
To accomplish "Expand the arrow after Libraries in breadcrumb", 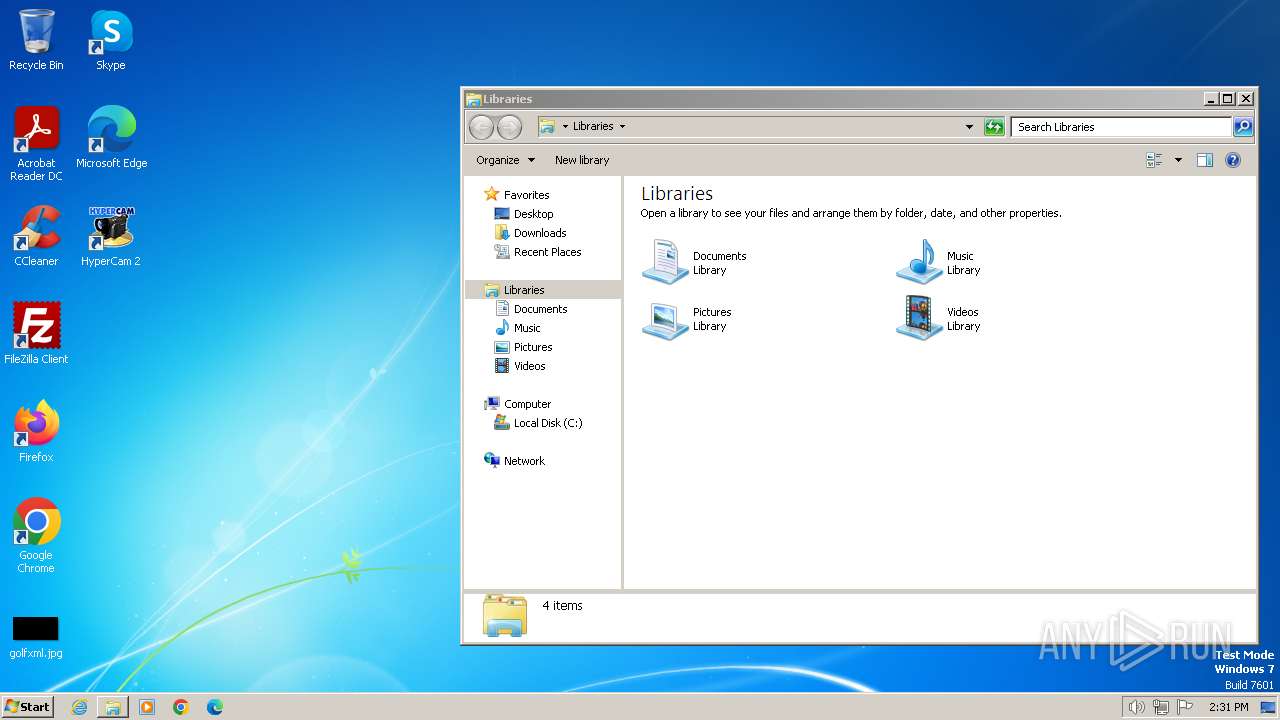I will [x=622, y=127].
